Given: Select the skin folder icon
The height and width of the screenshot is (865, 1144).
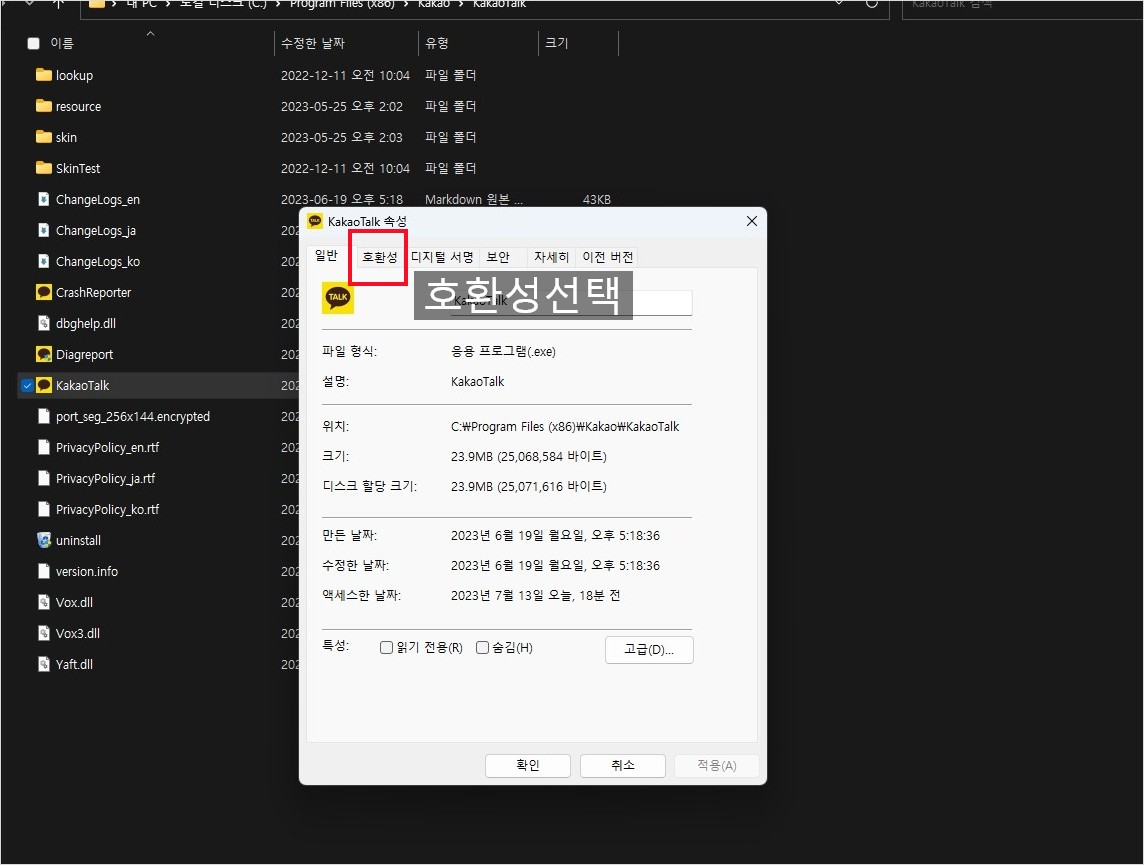Looking at the screenshot, I should coord(44,137).
